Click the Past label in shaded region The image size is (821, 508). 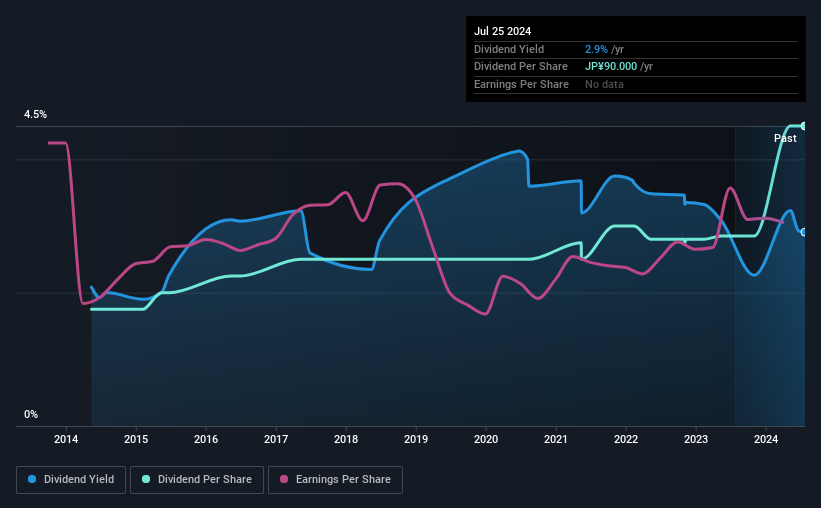tap(785, 138)
